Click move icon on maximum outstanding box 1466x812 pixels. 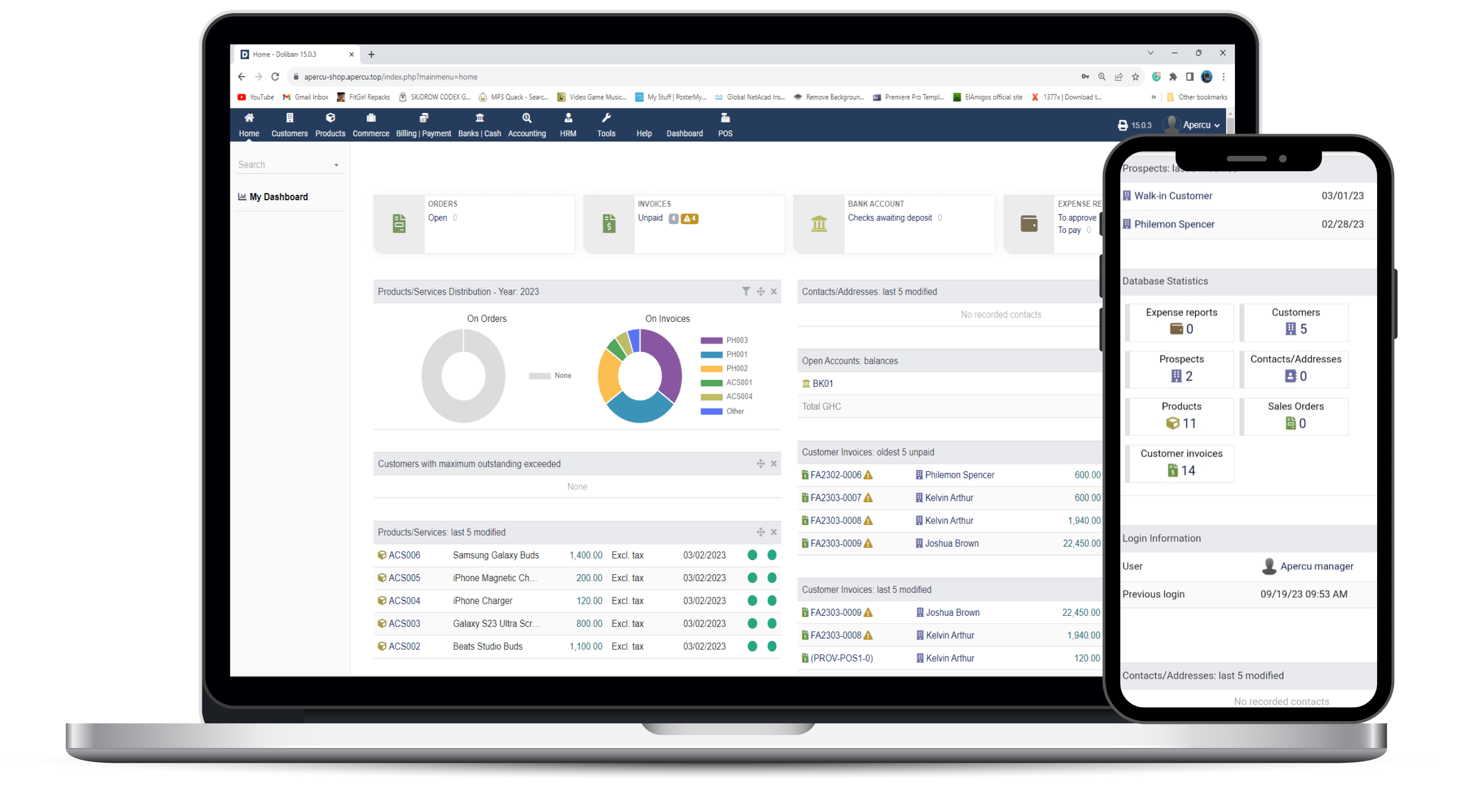pos(760,463)
